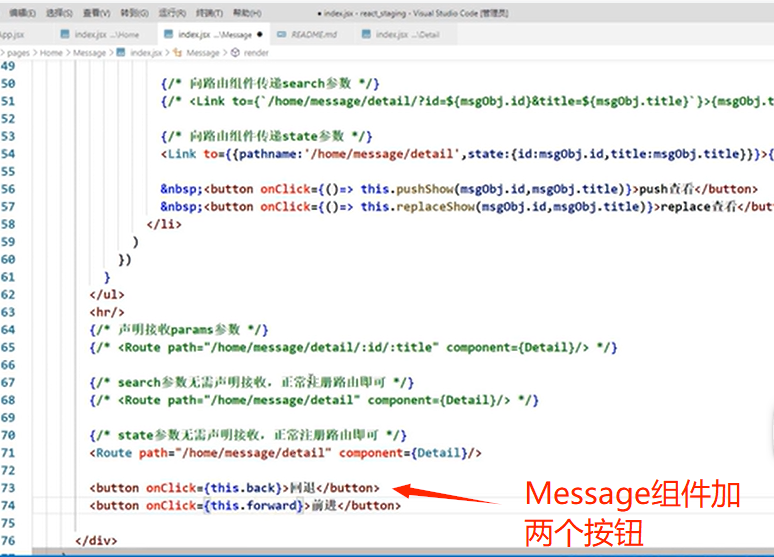
Task: Click component={Detail} on line 71
Action: [403, 453]
